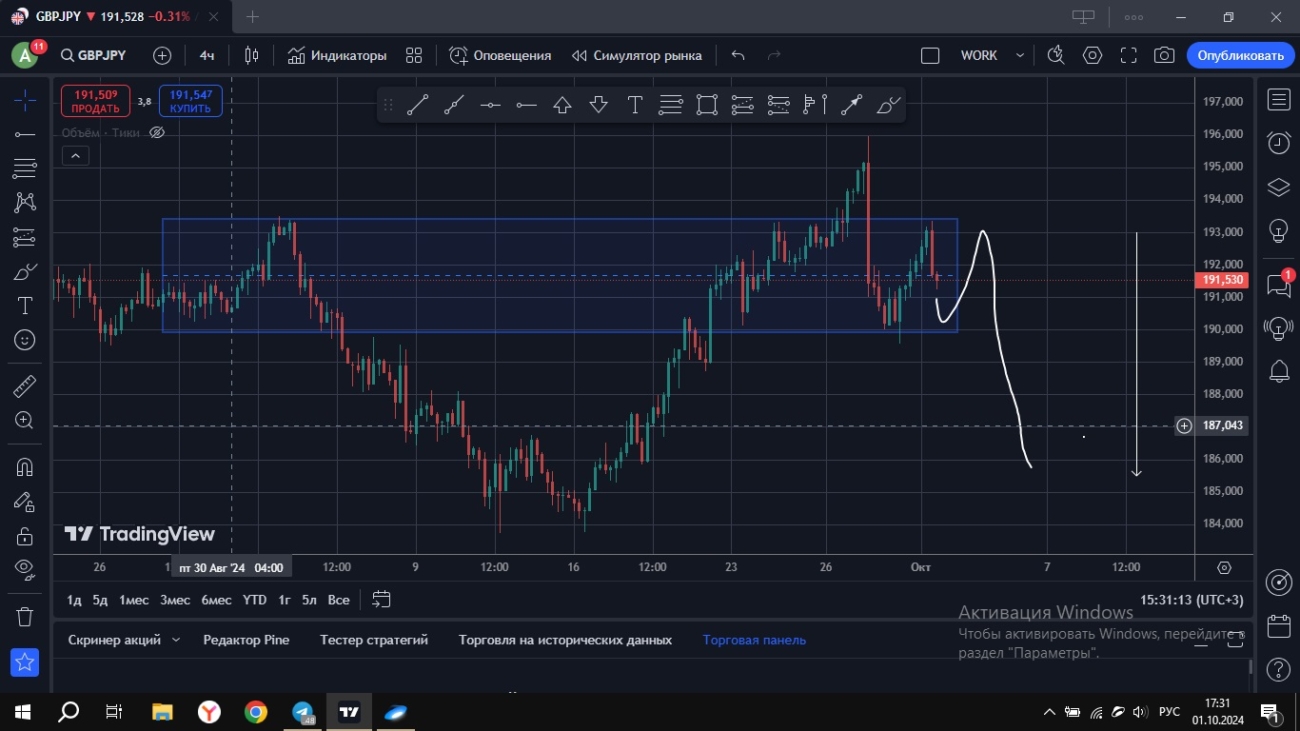
Task: Click Опубликовать publish button
Action: point(1240,55)
